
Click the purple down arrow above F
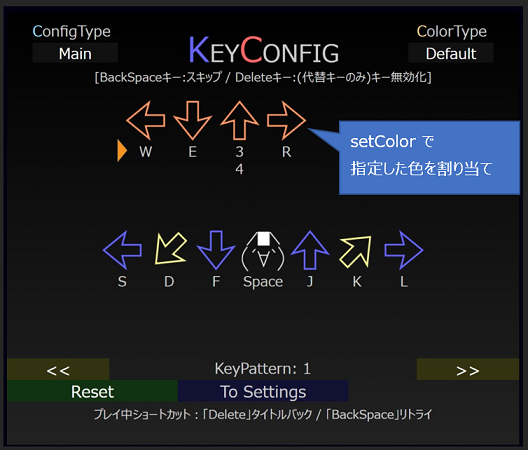(216, 250)
